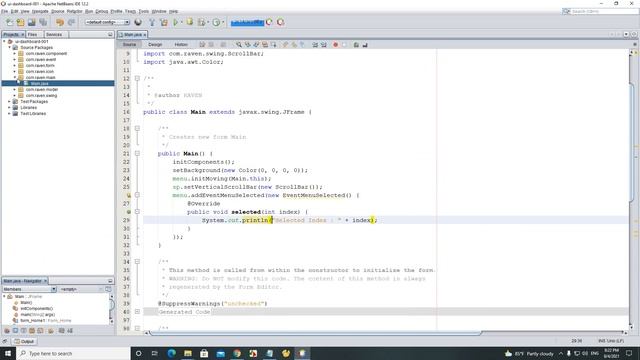Select initComponents() in Navigator
This screenshot has height=360, width=640.
(36, 309)
